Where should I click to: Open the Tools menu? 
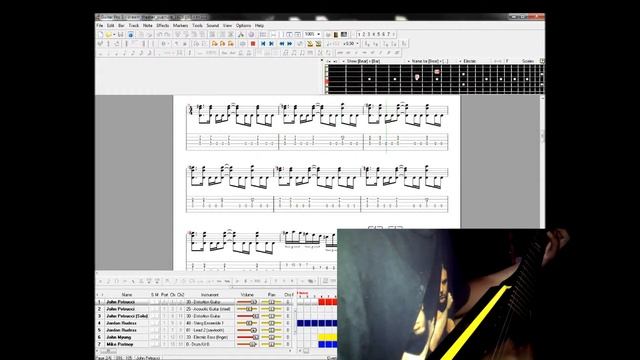coord(197,25)
